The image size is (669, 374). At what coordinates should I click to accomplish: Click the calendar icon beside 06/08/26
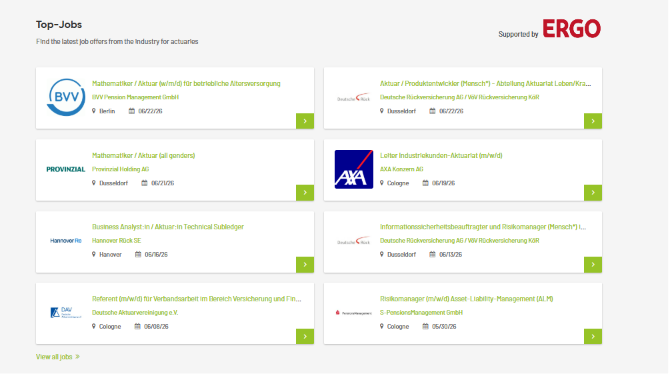tap(137, 326)
